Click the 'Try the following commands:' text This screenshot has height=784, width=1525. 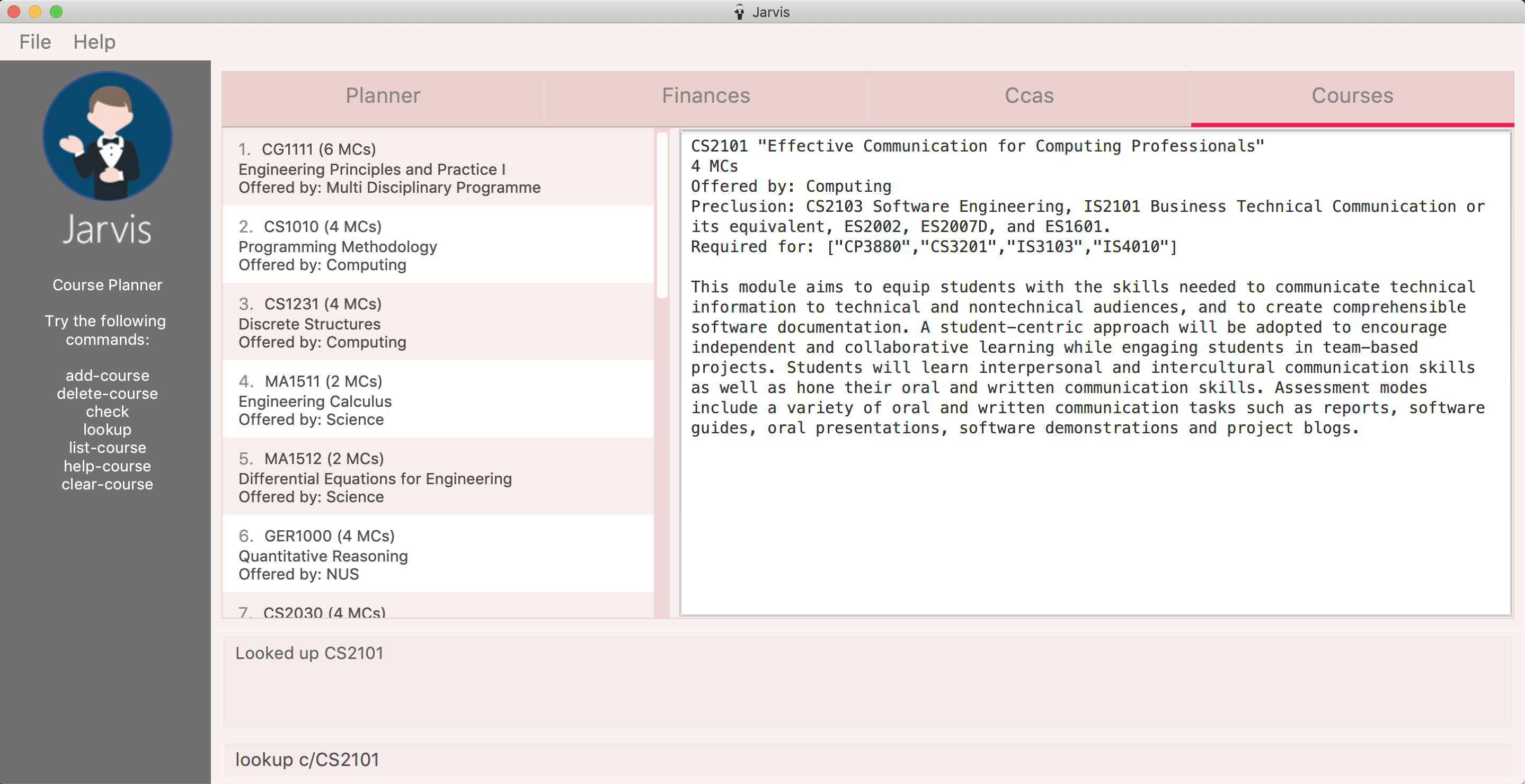coord(106,330)
